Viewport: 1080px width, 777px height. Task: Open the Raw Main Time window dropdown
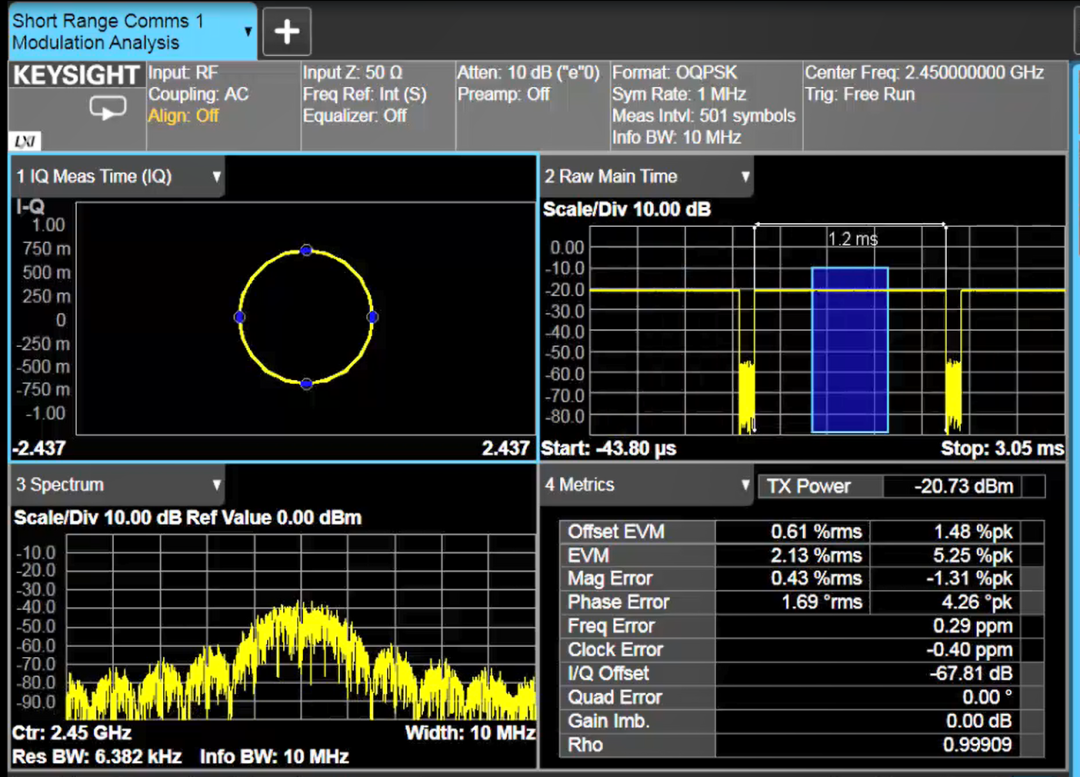pyautogui.click(x=744, y=177)
